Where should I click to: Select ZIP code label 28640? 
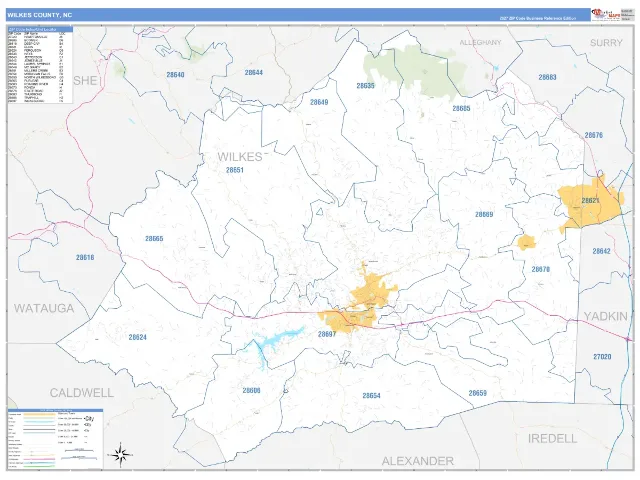pos(175,75)
